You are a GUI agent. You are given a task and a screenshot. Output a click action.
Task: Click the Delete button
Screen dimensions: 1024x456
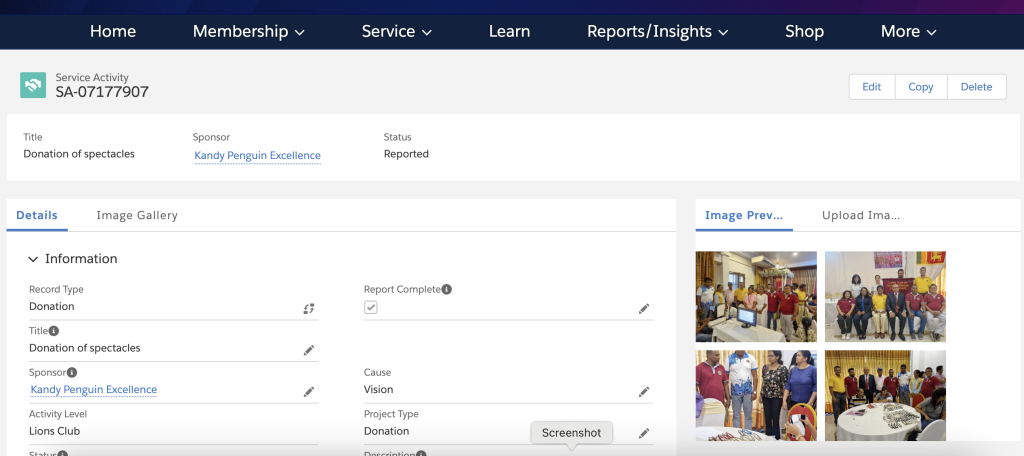[x=976, y=87]
